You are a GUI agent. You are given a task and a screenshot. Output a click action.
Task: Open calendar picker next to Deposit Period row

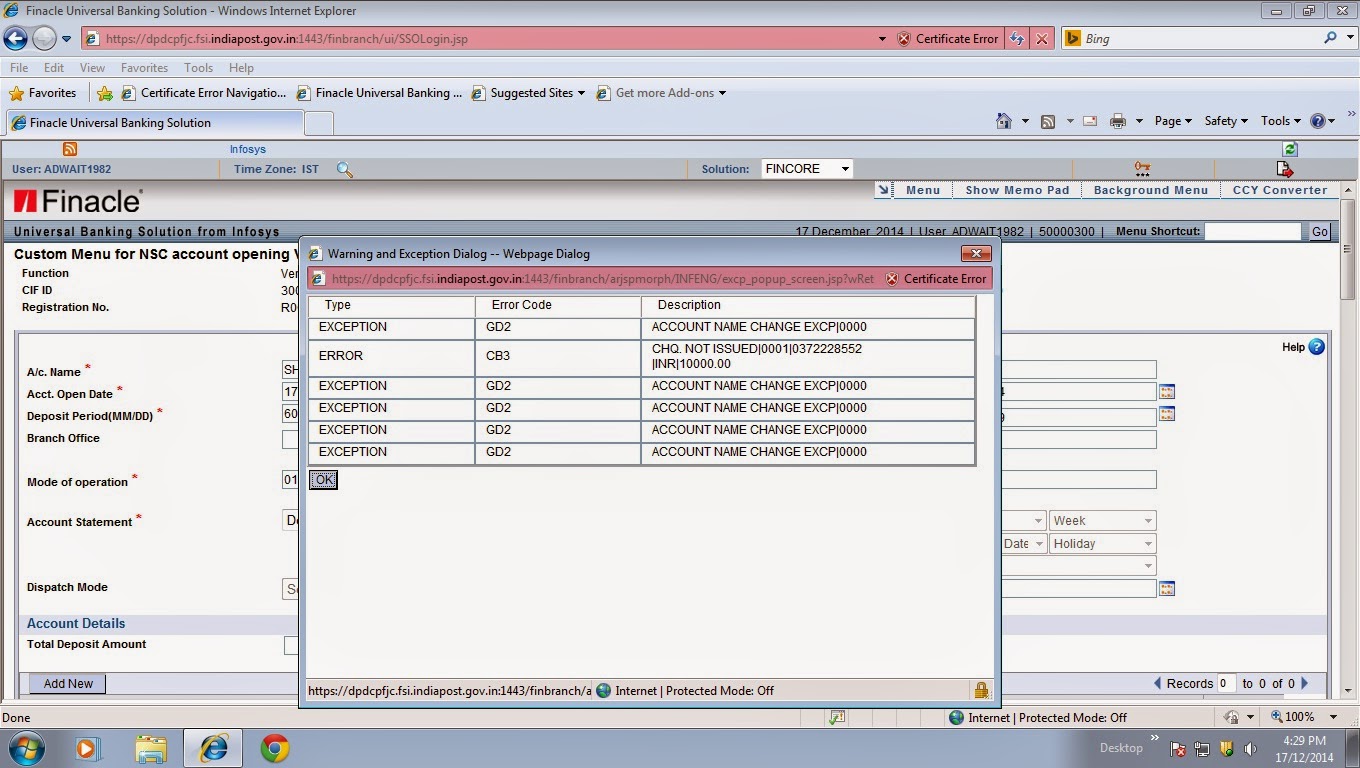pos(1167,414)
